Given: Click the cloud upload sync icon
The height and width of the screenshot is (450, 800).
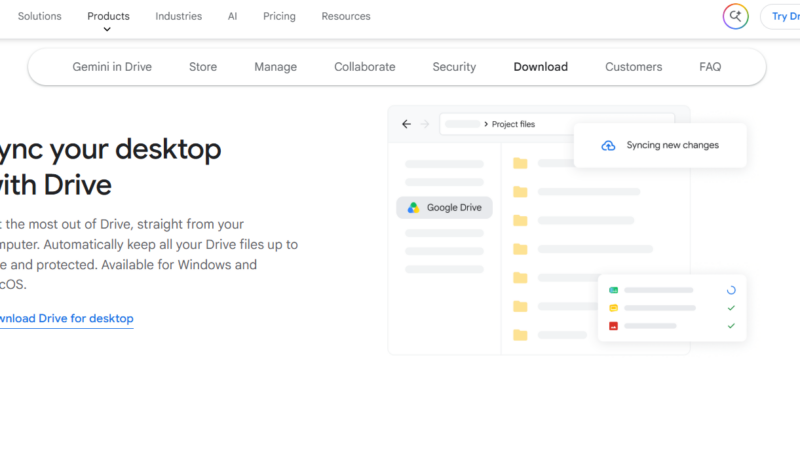Looking at the screenshot, I should pyautogui.click(x=608, y=145).
